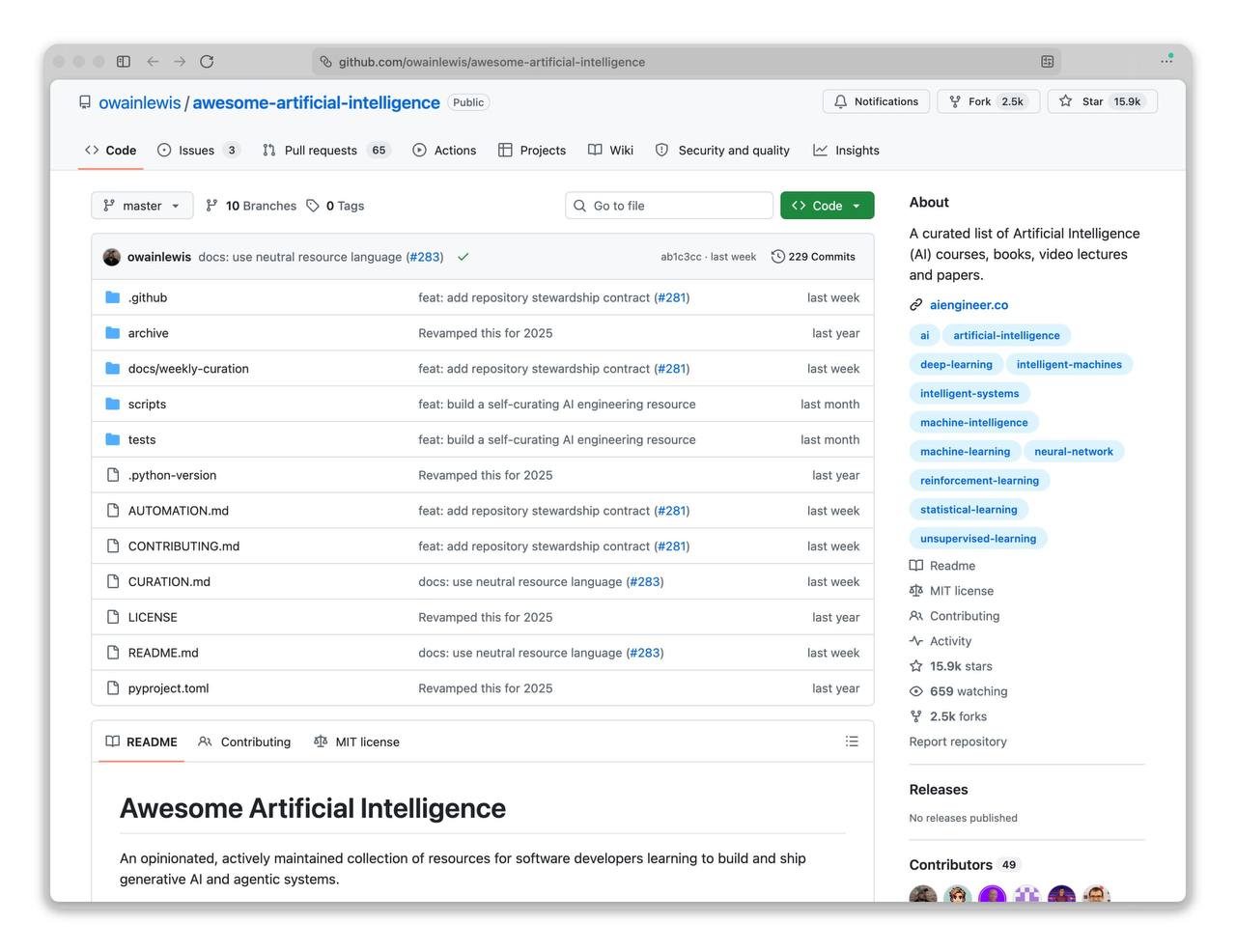View the 0 Tags link
This screenshot has width=1236, height=952.
click(x=335, y=206)
